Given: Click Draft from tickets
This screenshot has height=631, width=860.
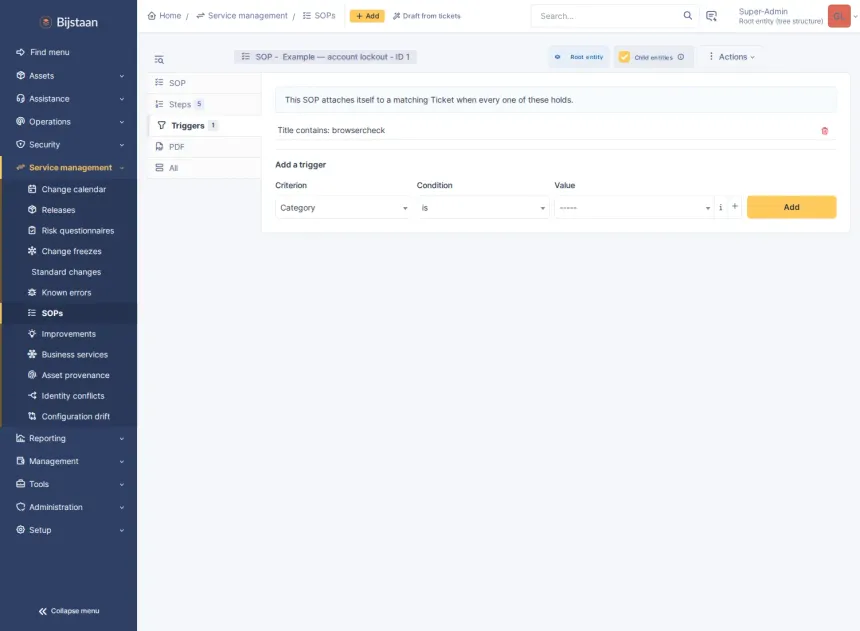Looking at the screenshot, I should coord(427,16).
